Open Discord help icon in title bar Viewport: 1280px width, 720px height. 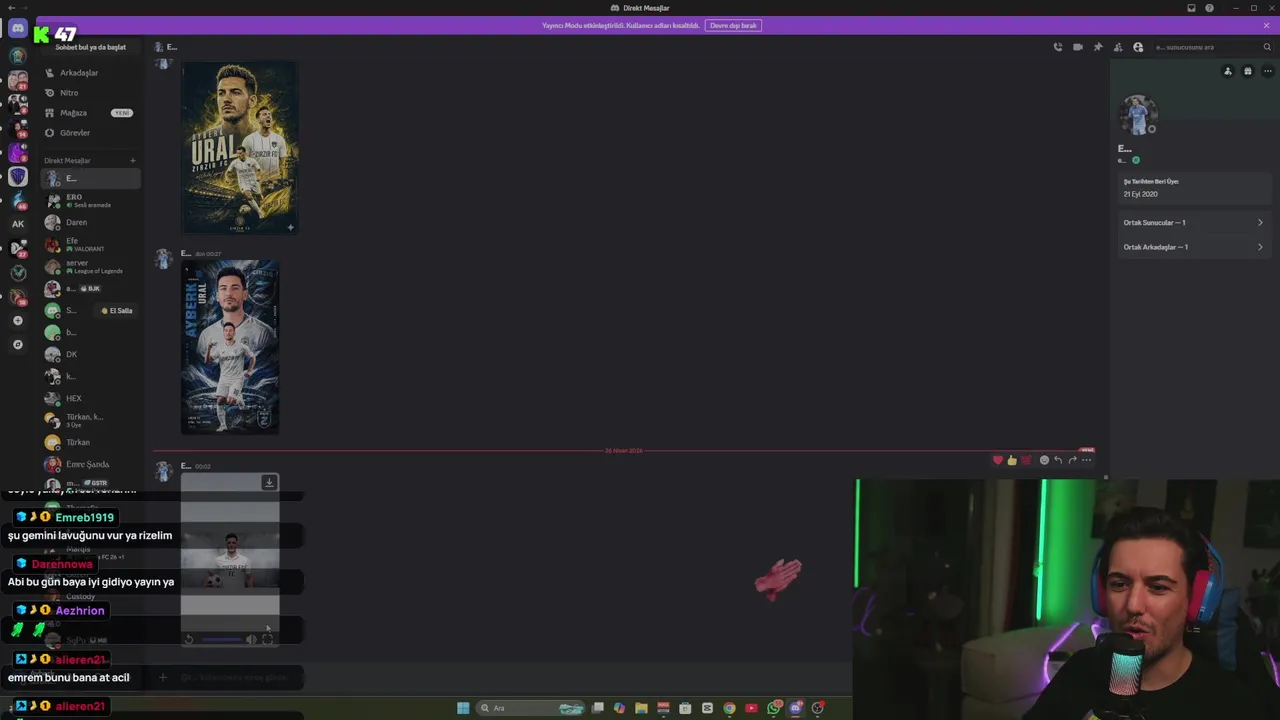click(x=1209, y=8)
